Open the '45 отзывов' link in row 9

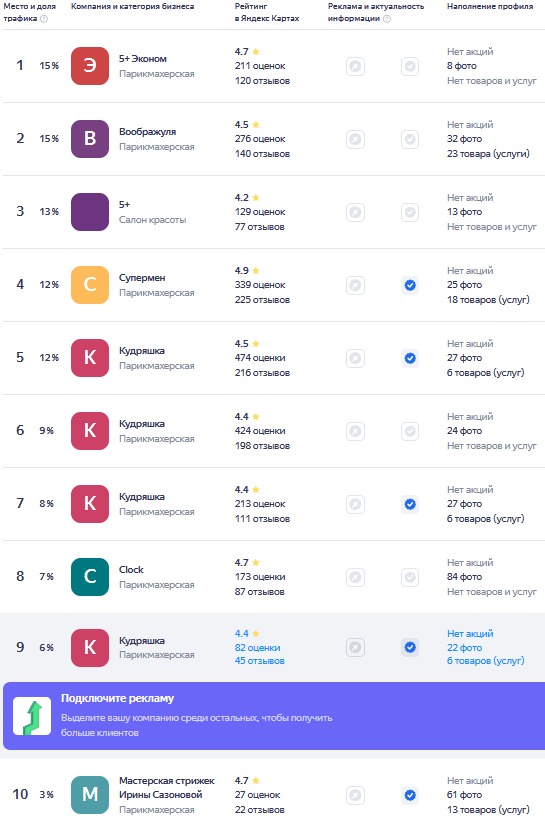259,661
